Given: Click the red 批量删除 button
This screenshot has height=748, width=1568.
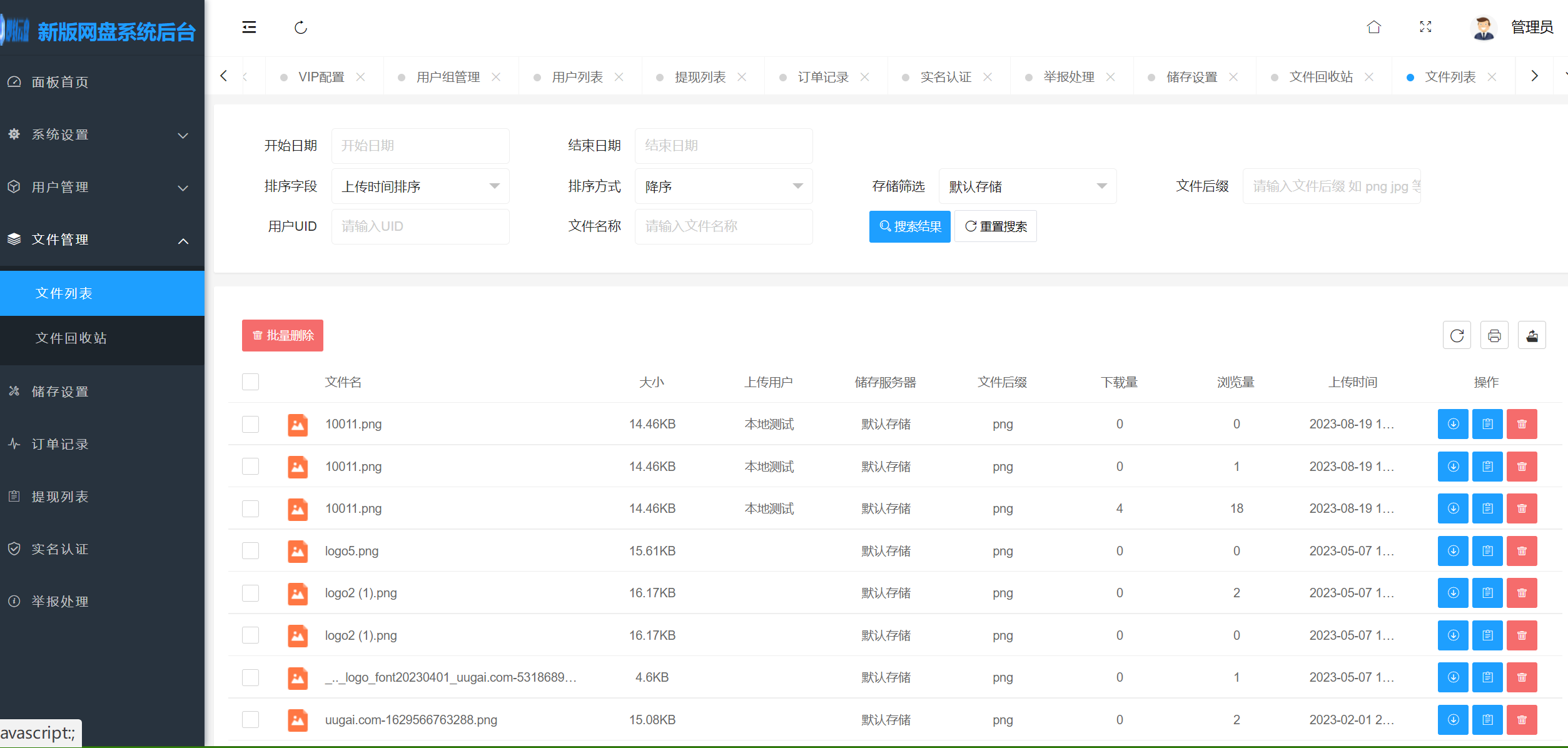Looking at the screenshot, I should coord(283,336).
